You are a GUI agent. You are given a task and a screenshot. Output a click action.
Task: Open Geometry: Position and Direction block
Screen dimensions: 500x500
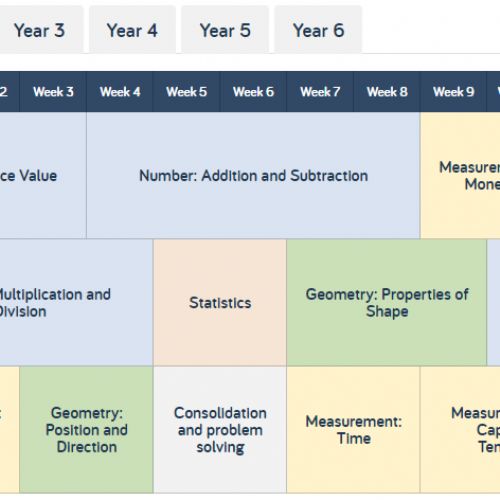coord(86,430)
